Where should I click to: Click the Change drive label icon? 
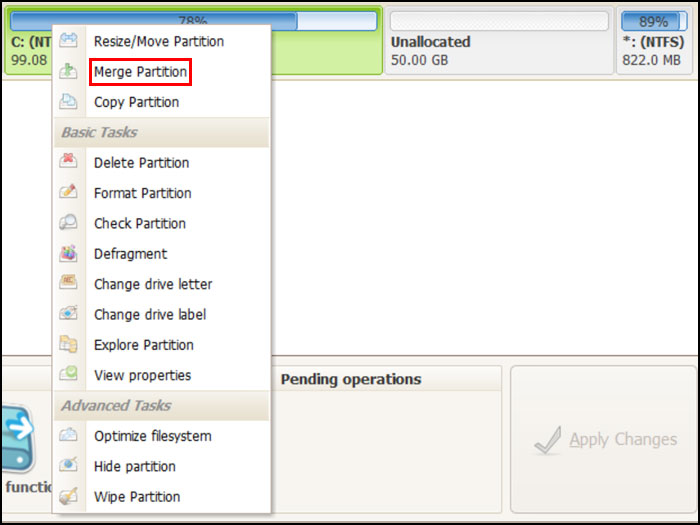[x=68, y=313]
